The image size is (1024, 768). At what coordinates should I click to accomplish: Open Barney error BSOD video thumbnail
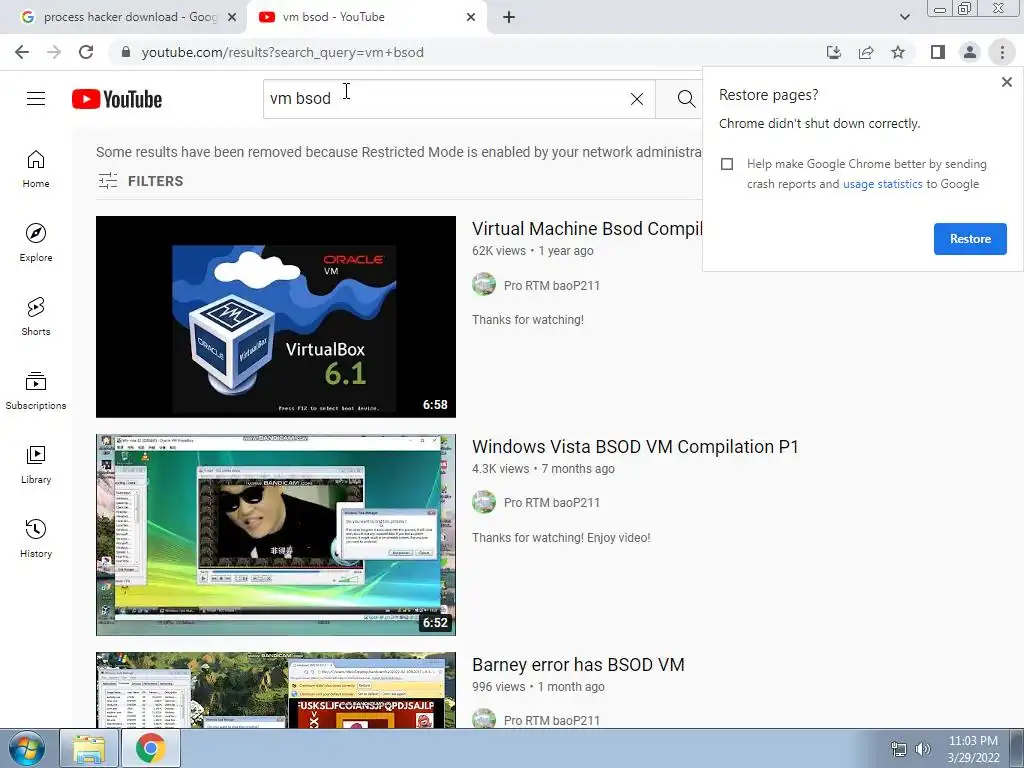(x=276, y=690)
